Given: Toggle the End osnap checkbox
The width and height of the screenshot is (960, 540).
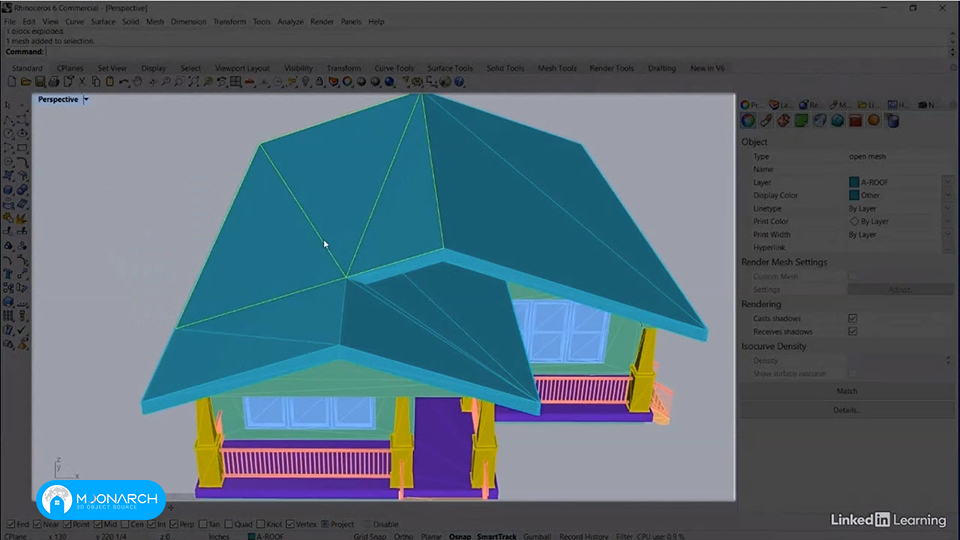Looking at the screenshot, I should (x=10, y=524).
